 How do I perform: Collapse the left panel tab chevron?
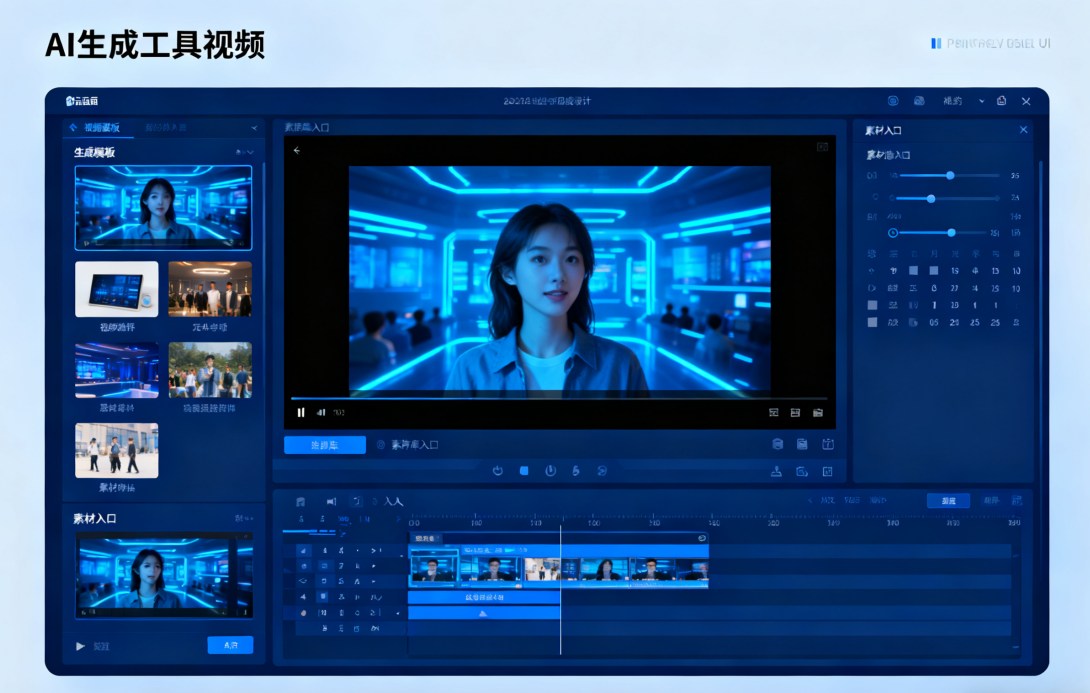(254, 128)
